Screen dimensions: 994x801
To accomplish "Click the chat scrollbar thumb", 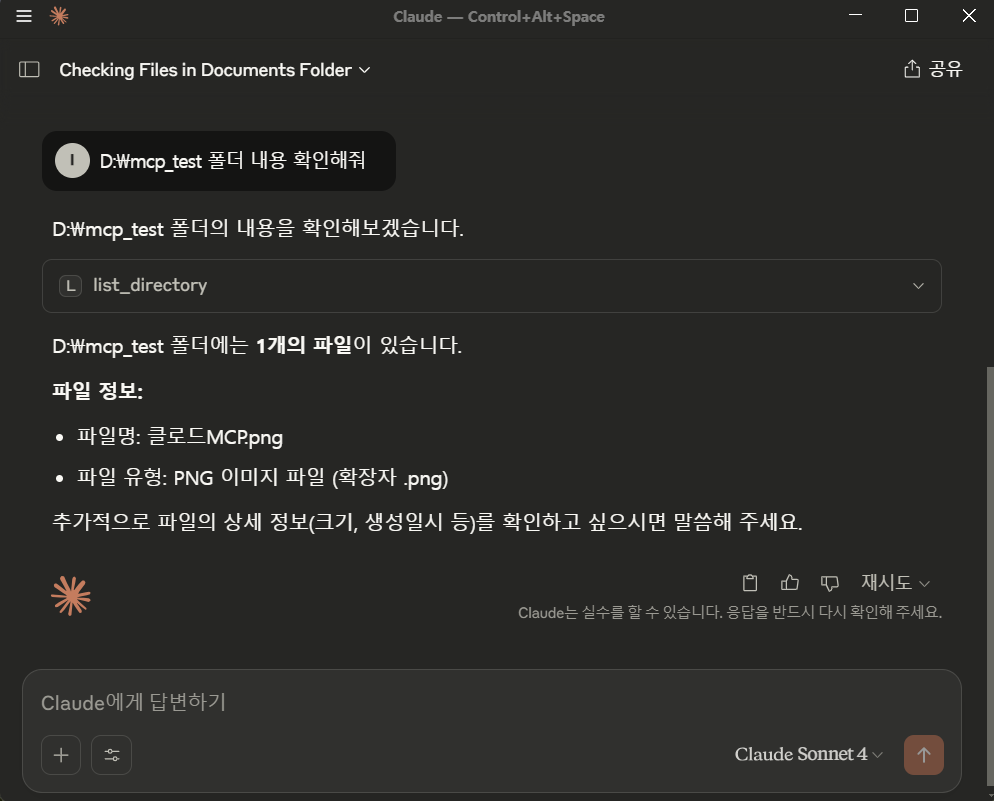I will click(x=990, y=577).
